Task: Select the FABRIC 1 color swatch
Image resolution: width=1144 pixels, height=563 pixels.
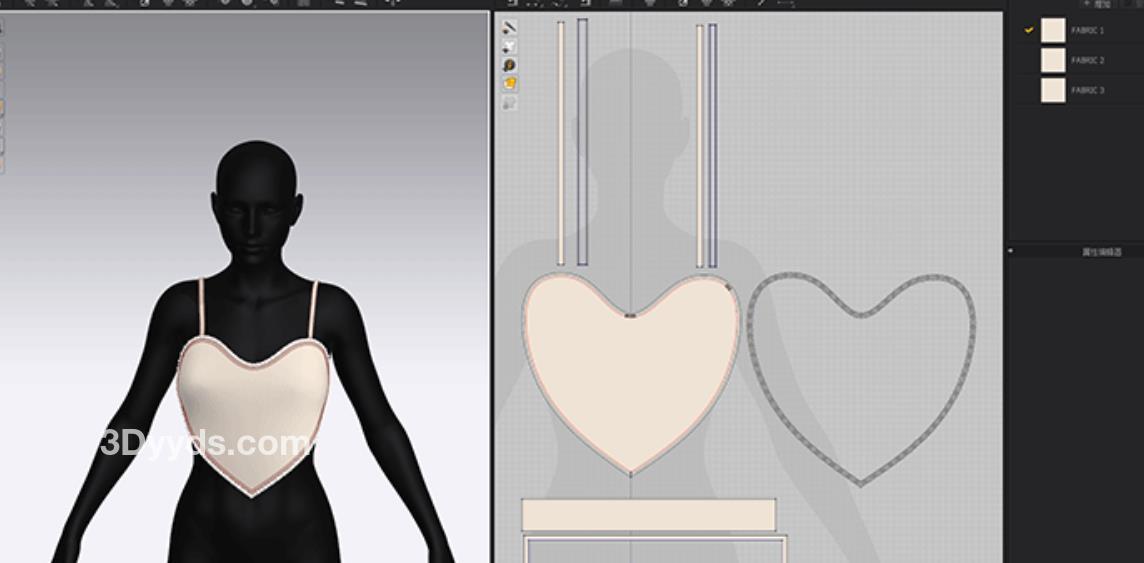Action: 1052,31
